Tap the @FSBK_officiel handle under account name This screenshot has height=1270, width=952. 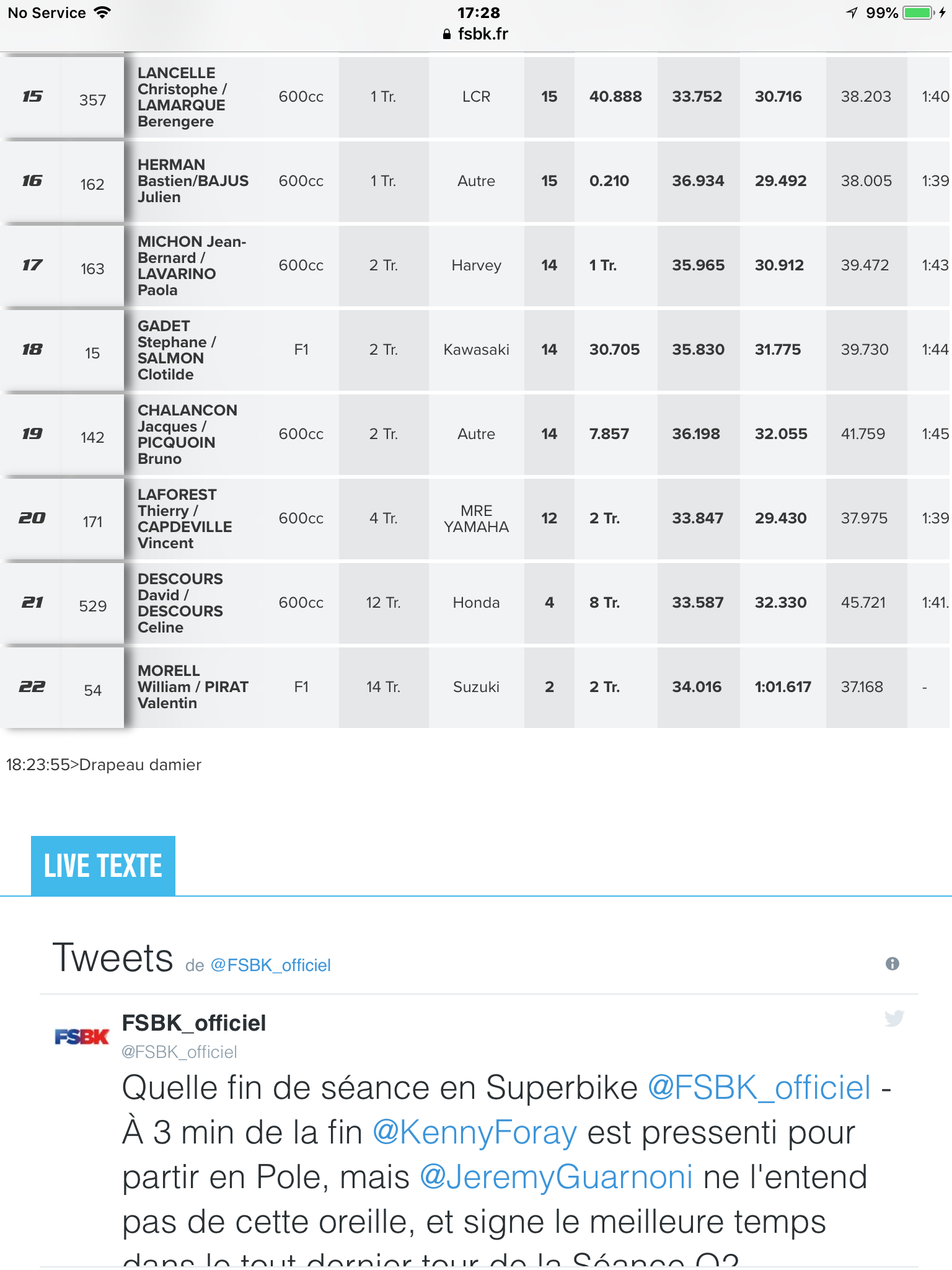[x=180, y=1052]
